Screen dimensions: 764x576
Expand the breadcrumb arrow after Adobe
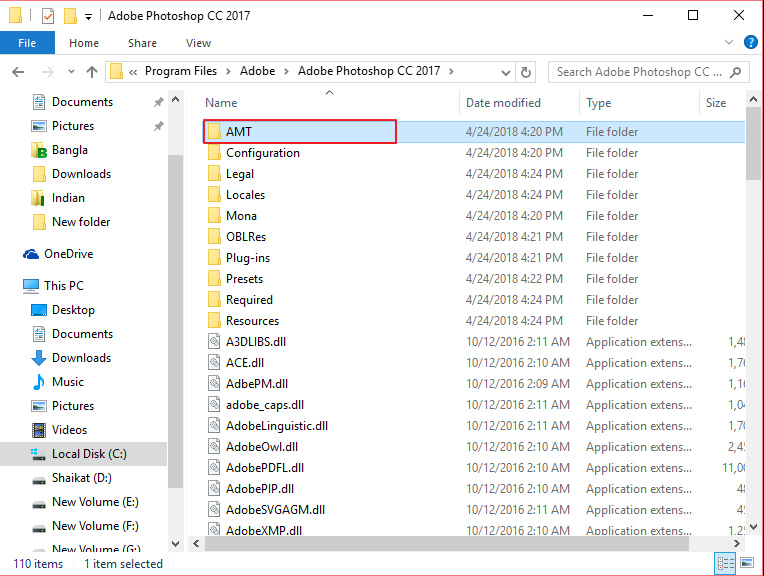(286, 72)
